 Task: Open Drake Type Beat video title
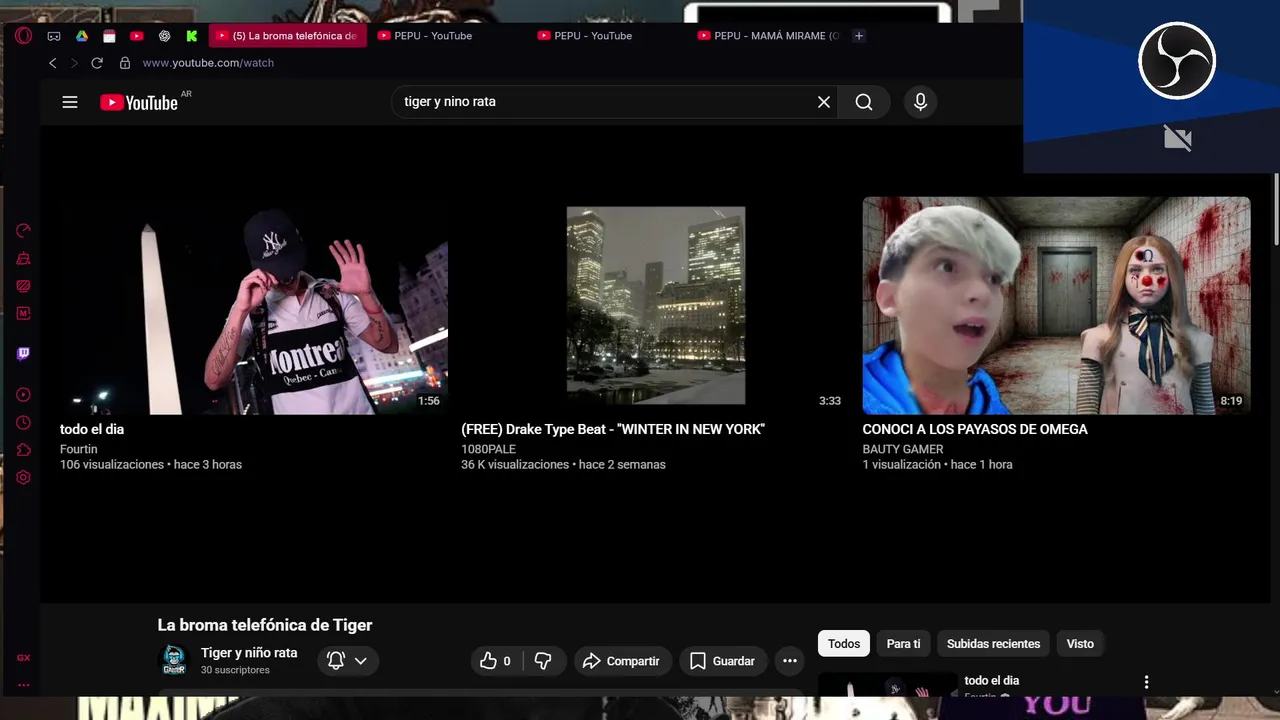(613, 429)
